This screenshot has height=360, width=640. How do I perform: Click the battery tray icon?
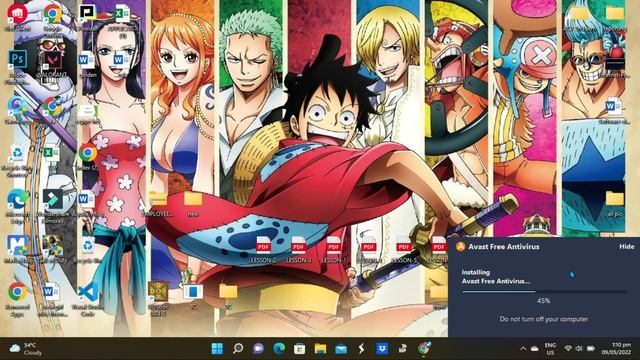pyautogui.click(x=591, y=349)
